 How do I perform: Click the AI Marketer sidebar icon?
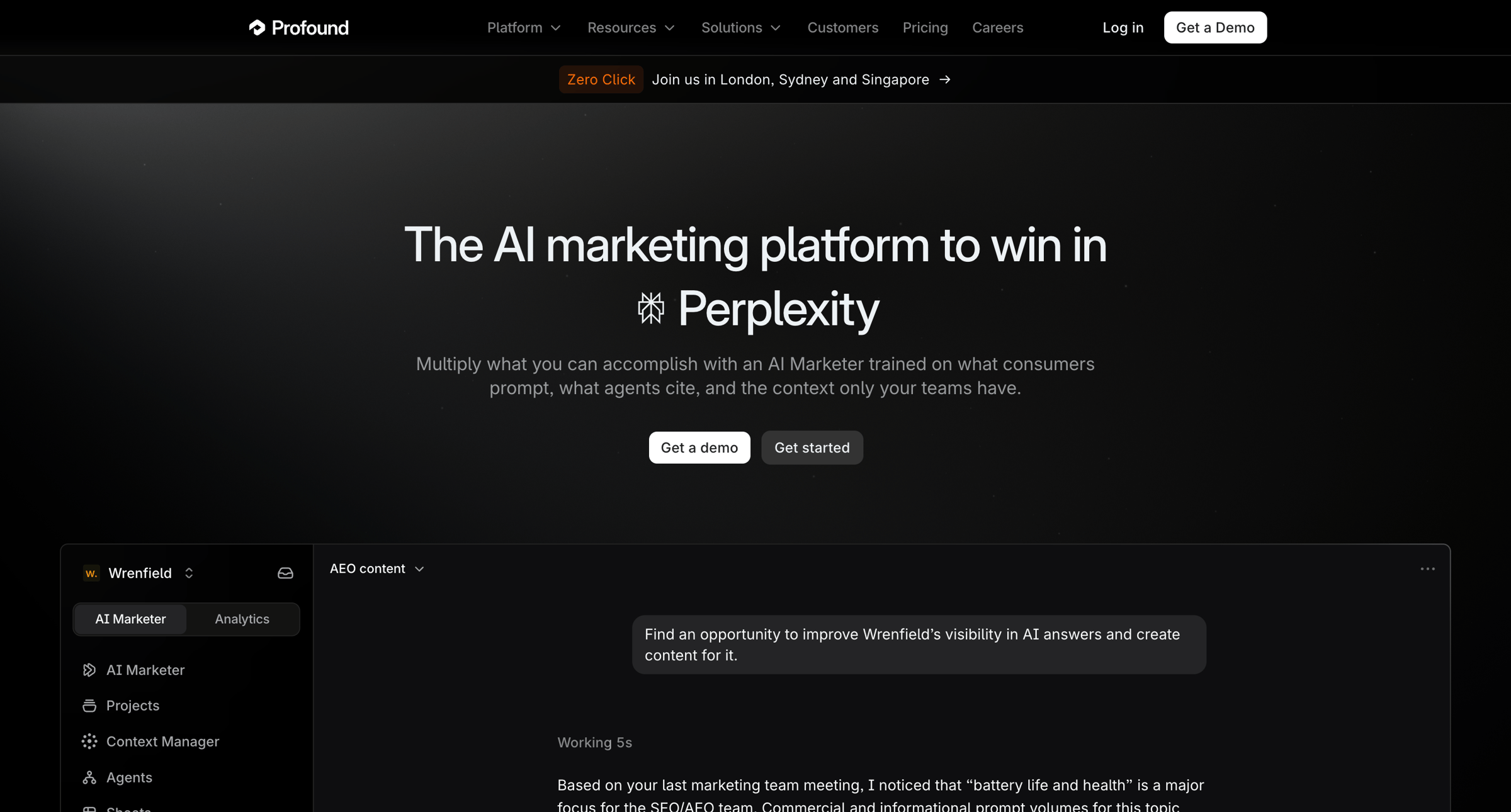[x=89, y=670]
